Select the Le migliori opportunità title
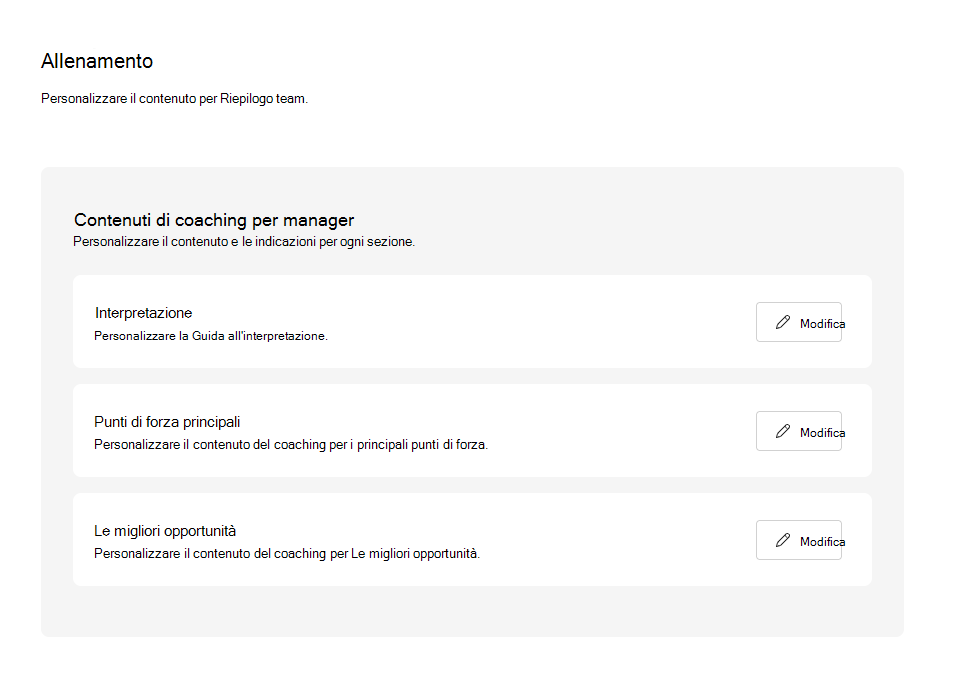The width and height of the screenshot is (972, 689). click(x=165, y=531)
